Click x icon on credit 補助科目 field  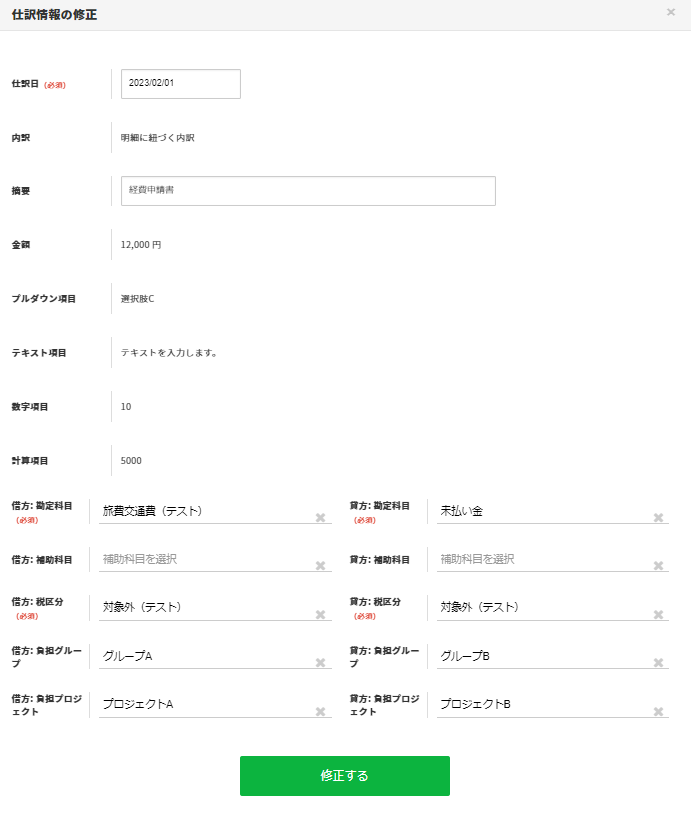[x=658, y=566]
